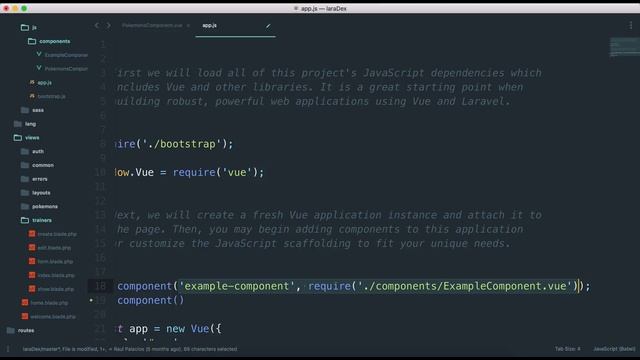Click the component() call on line 19
This screenshot has height=360, width=640.
[151, 300]
